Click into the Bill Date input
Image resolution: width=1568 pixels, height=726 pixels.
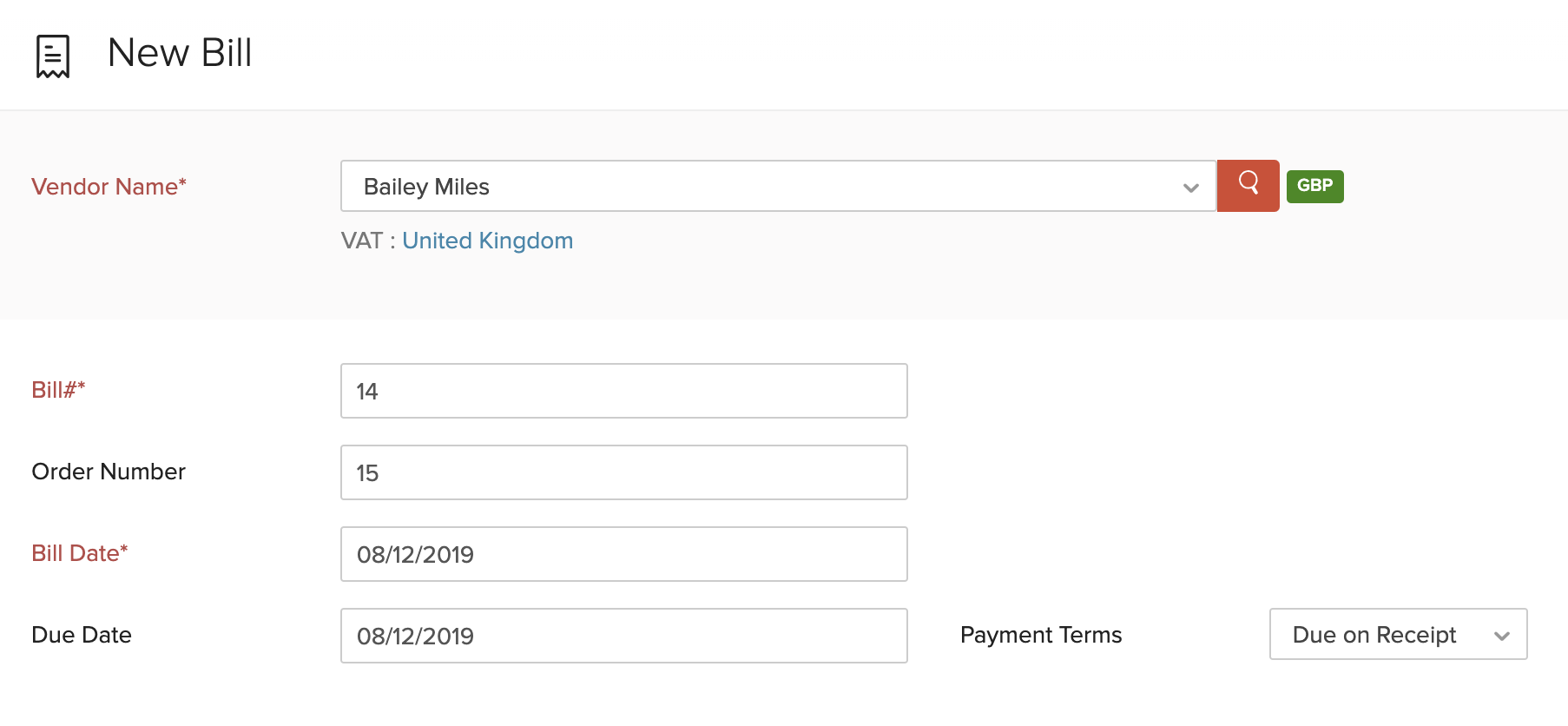tap(623, 554)
